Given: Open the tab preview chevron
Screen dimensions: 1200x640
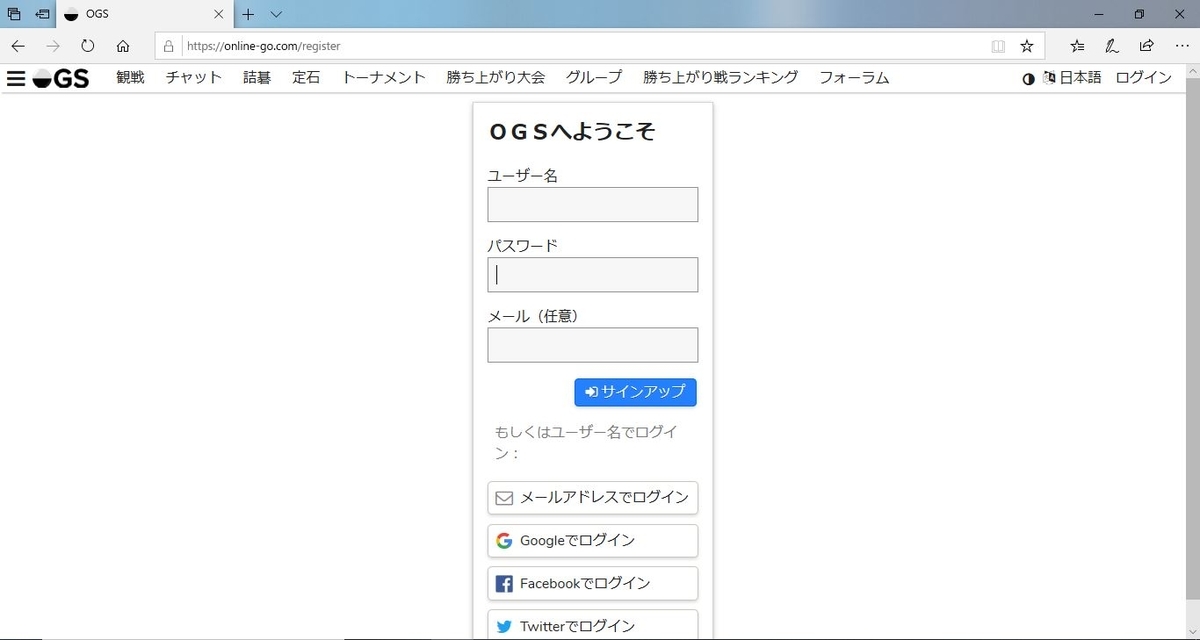Looking at the screenshot, I should pos(277,14).
